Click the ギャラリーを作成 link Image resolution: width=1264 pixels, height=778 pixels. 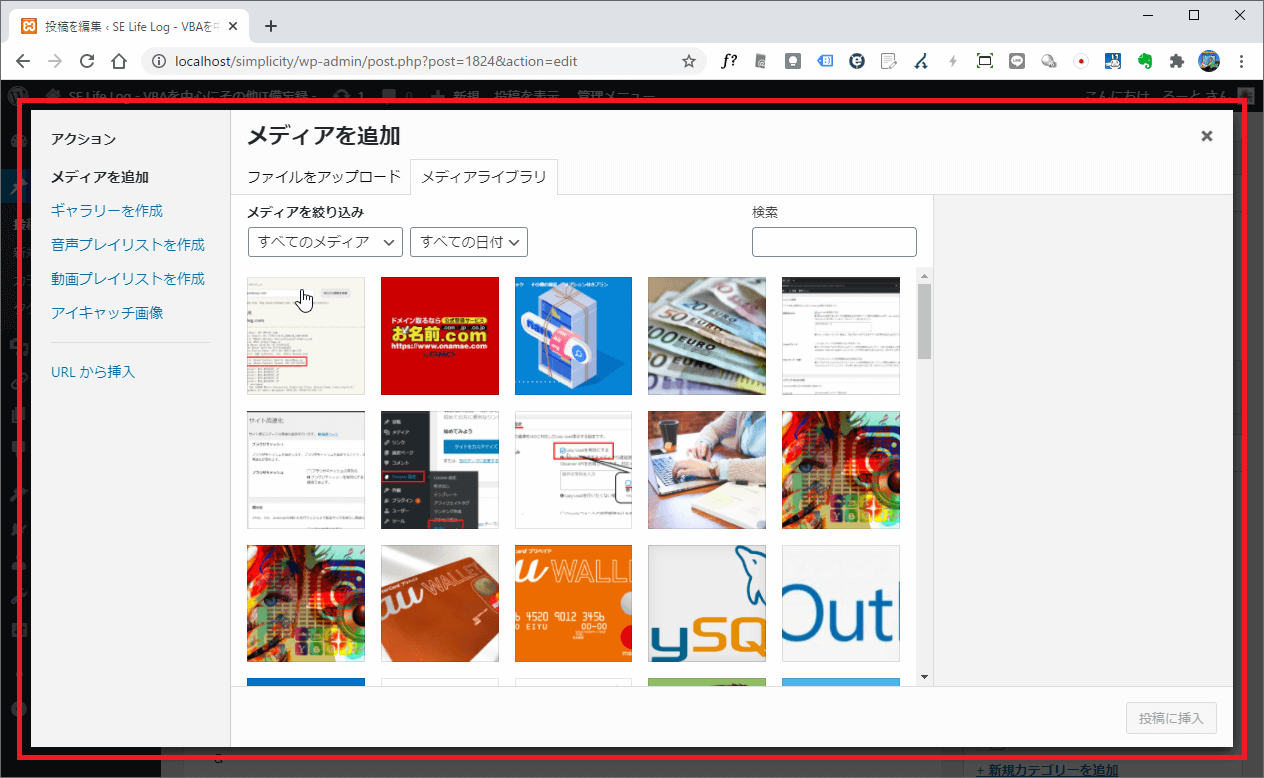107,211
